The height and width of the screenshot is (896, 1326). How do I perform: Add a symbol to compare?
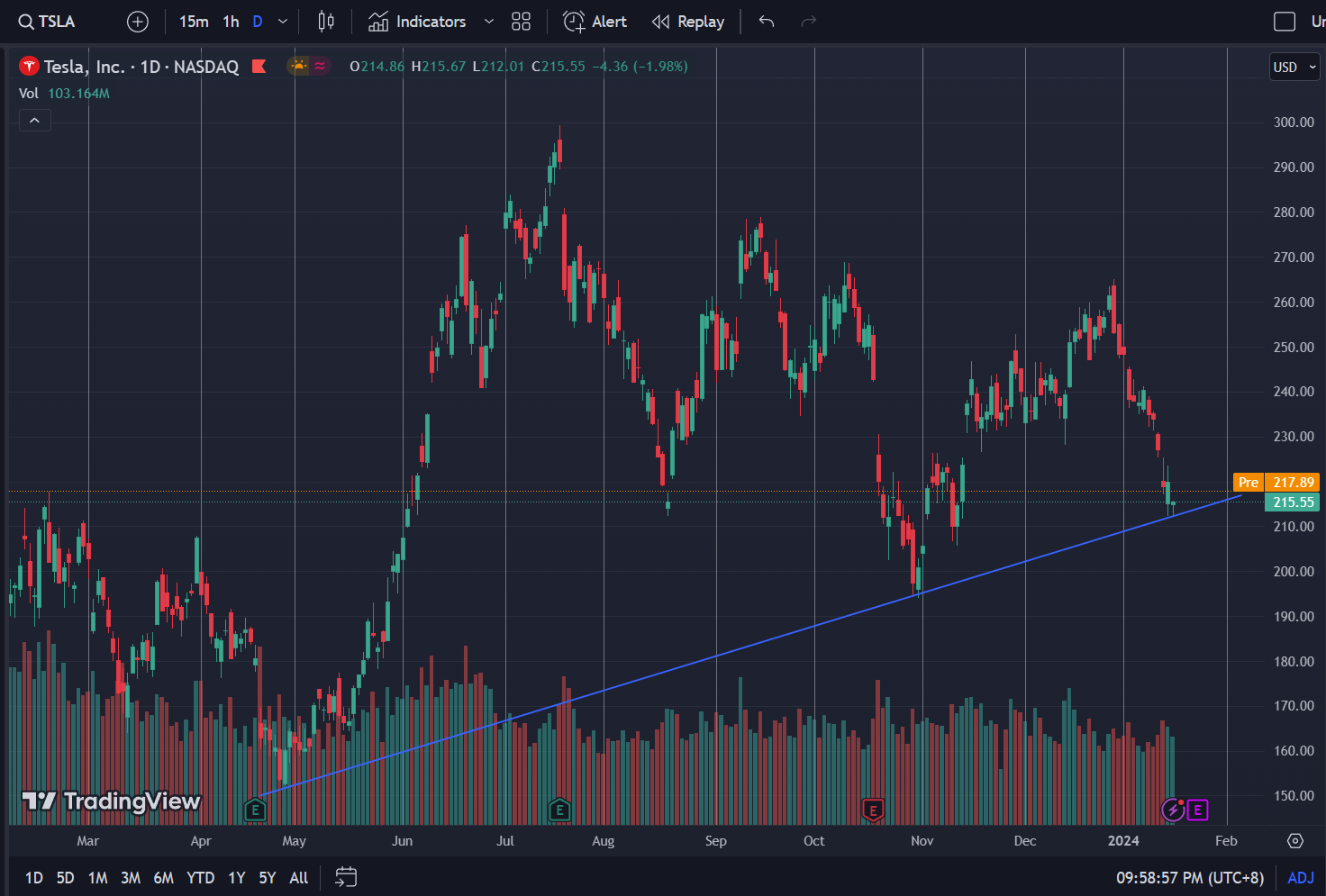pos(138,22)
